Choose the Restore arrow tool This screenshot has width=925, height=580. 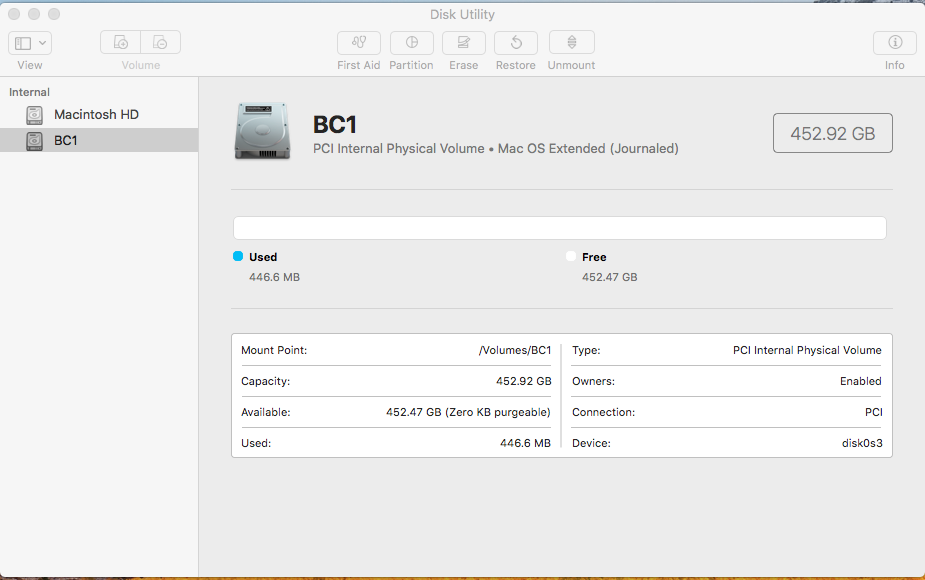point(516,42)
